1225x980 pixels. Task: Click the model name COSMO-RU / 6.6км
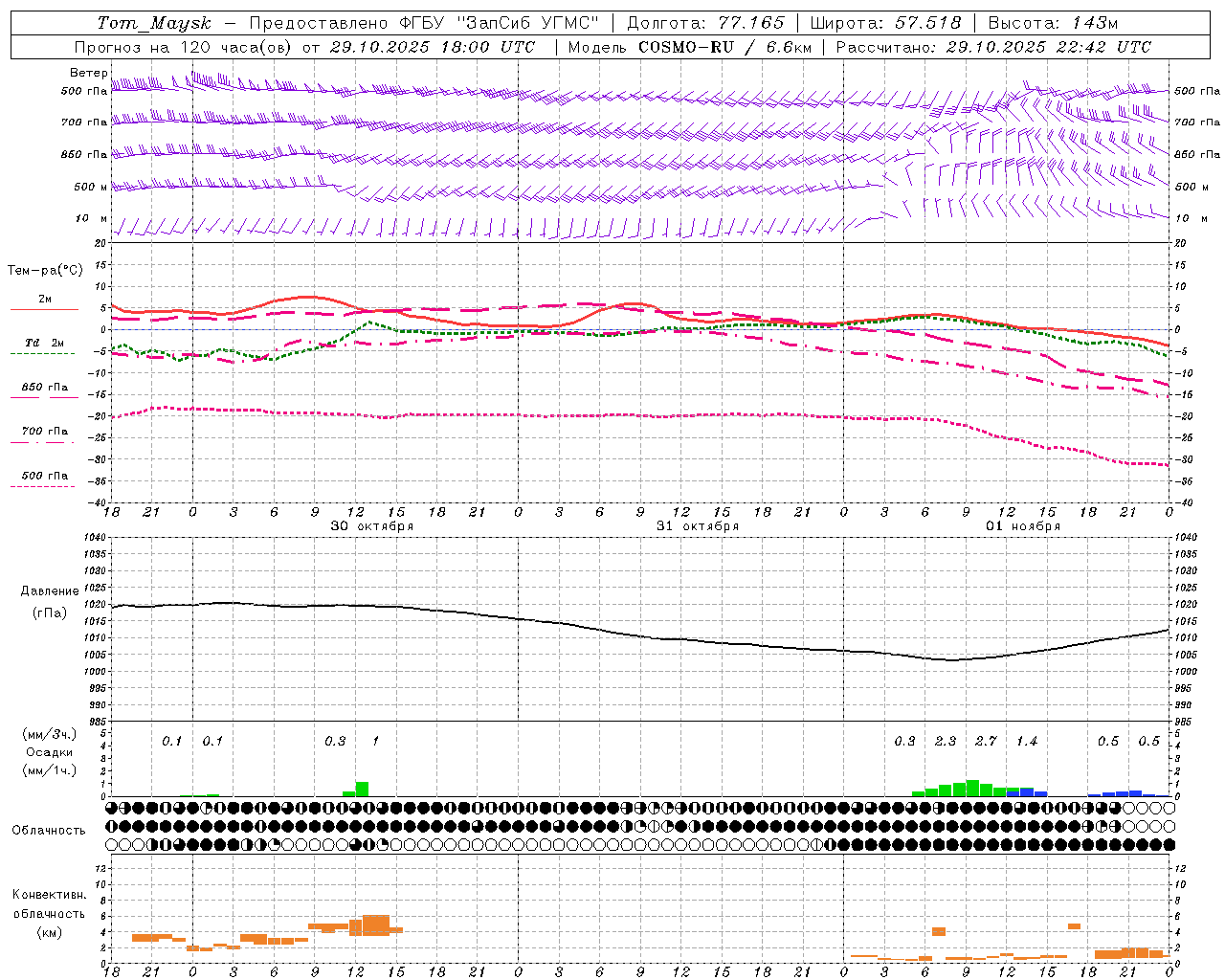coord(725,47)
